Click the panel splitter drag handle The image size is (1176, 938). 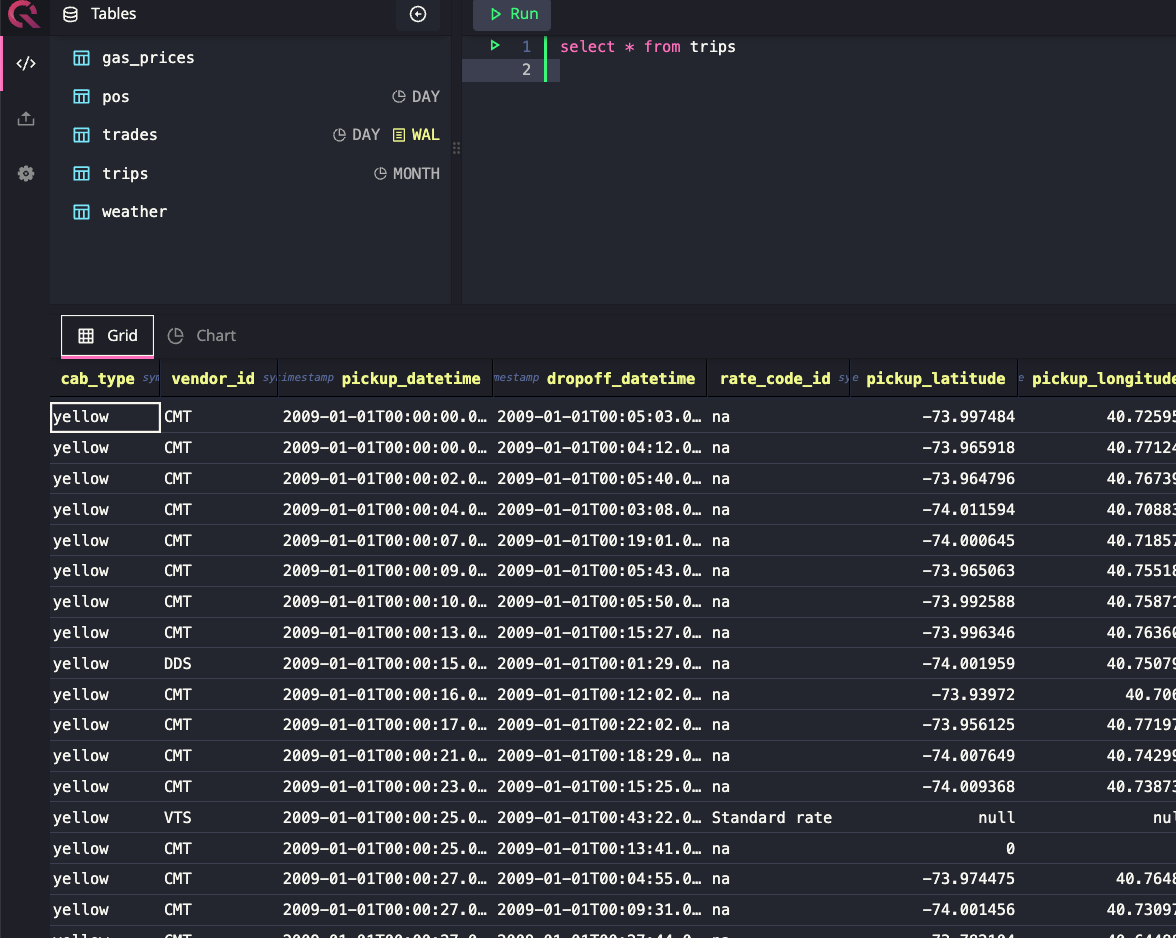[456, 148]
